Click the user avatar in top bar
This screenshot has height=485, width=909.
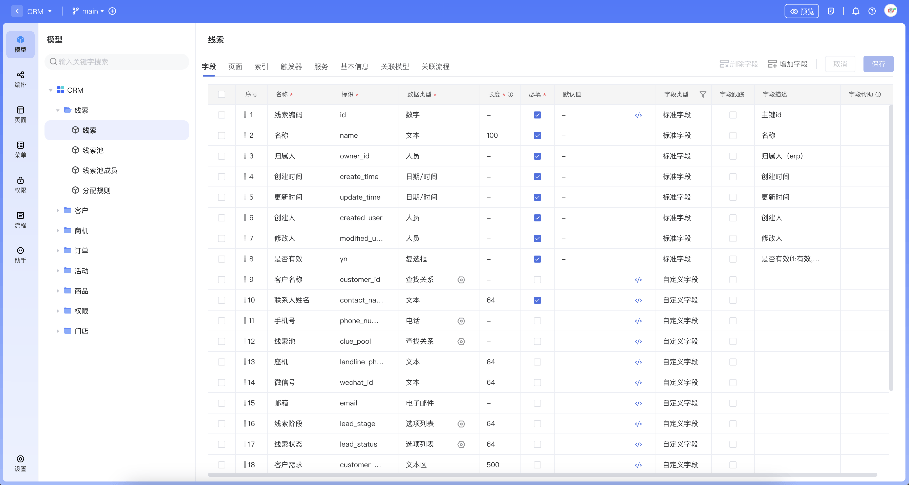(890, 11)
